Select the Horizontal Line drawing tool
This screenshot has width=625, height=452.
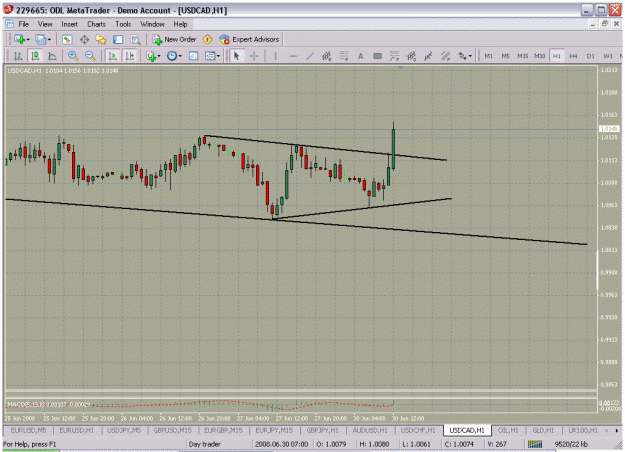coord(293,56)
